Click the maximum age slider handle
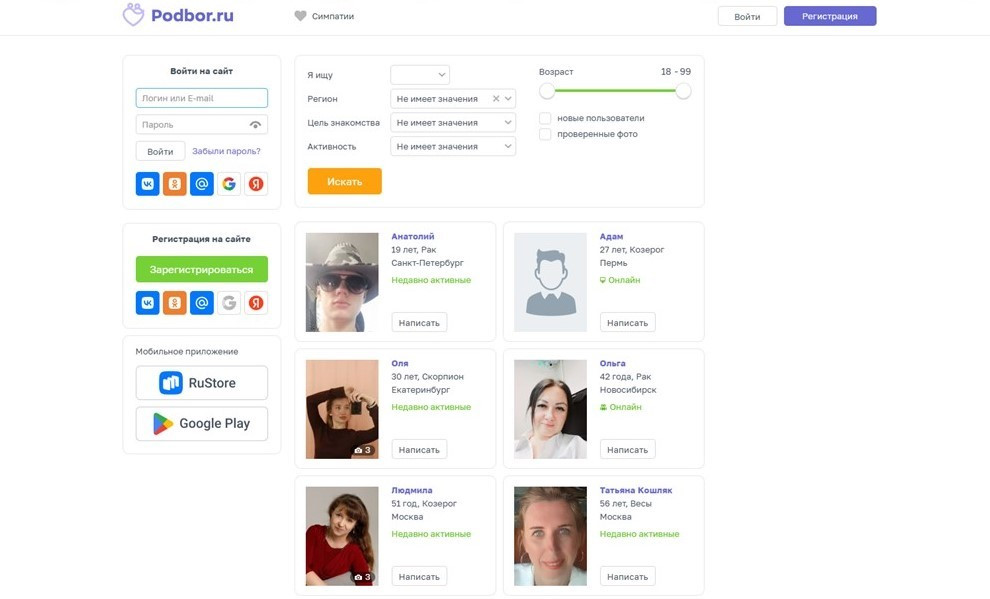Screen dimensions: 990x599 coord(683,91)
